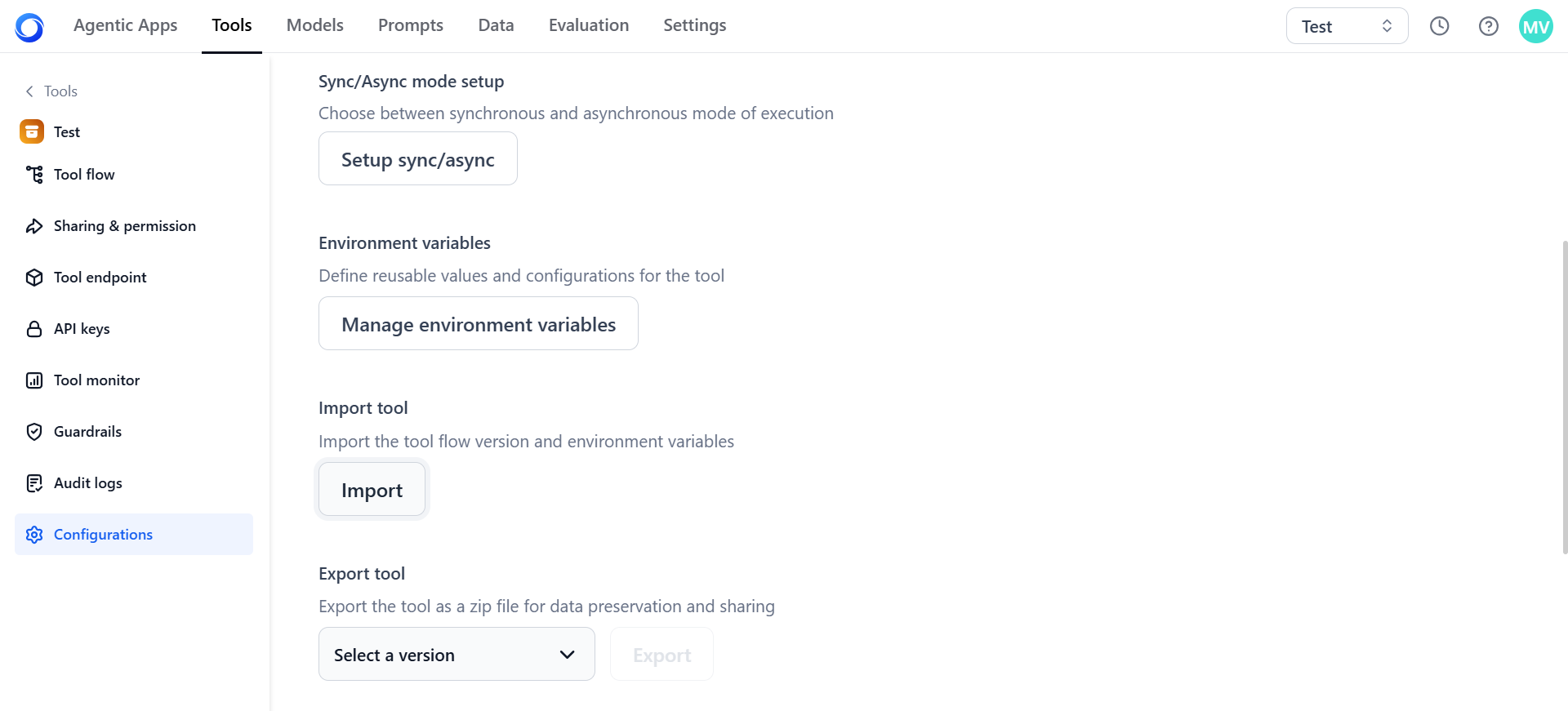The width and height of the screenshot is (1568, 711).
Task: Click the back chevron beside Tools
Action: pos(29,91)
